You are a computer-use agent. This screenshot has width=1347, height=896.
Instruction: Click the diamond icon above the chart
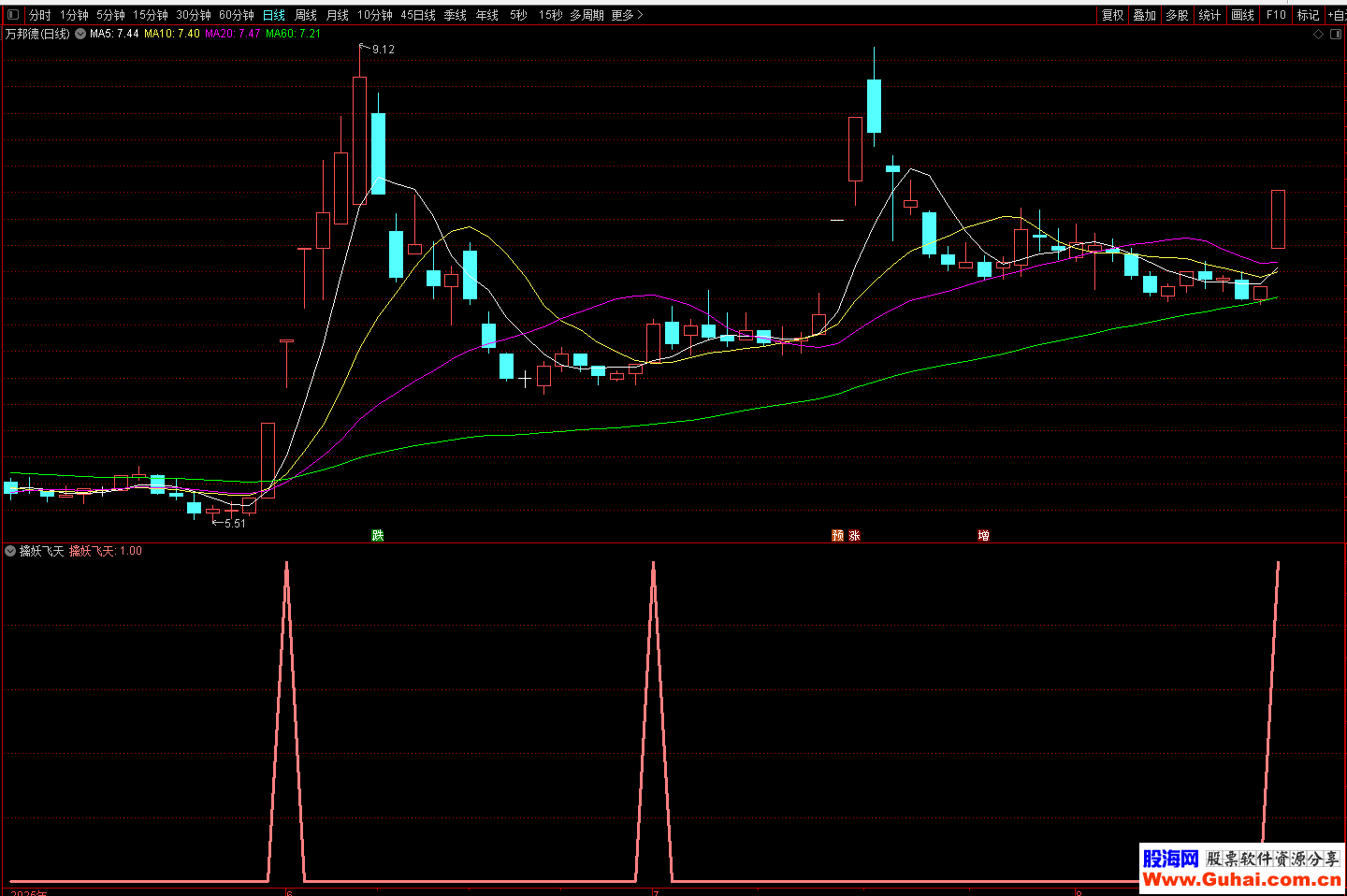(x=1319, y=34)
